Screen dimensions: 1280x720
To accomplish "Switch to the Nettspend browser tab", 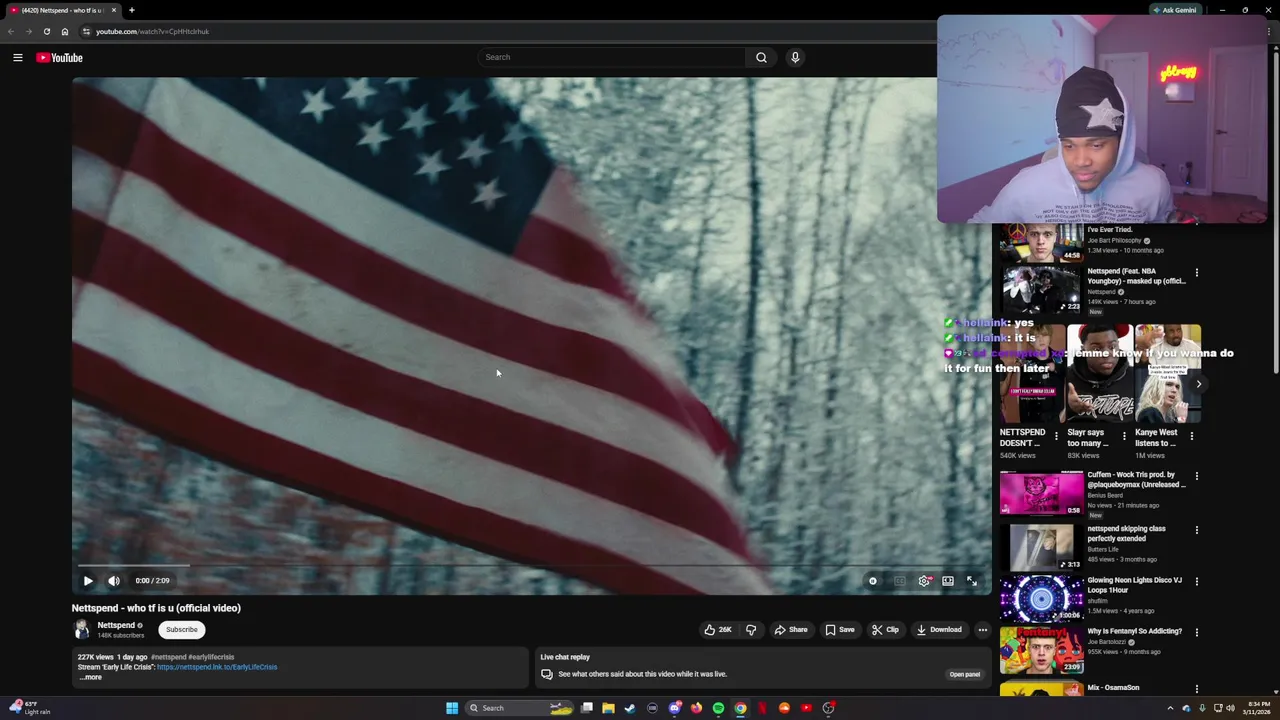I will click(x=62, y=10).
